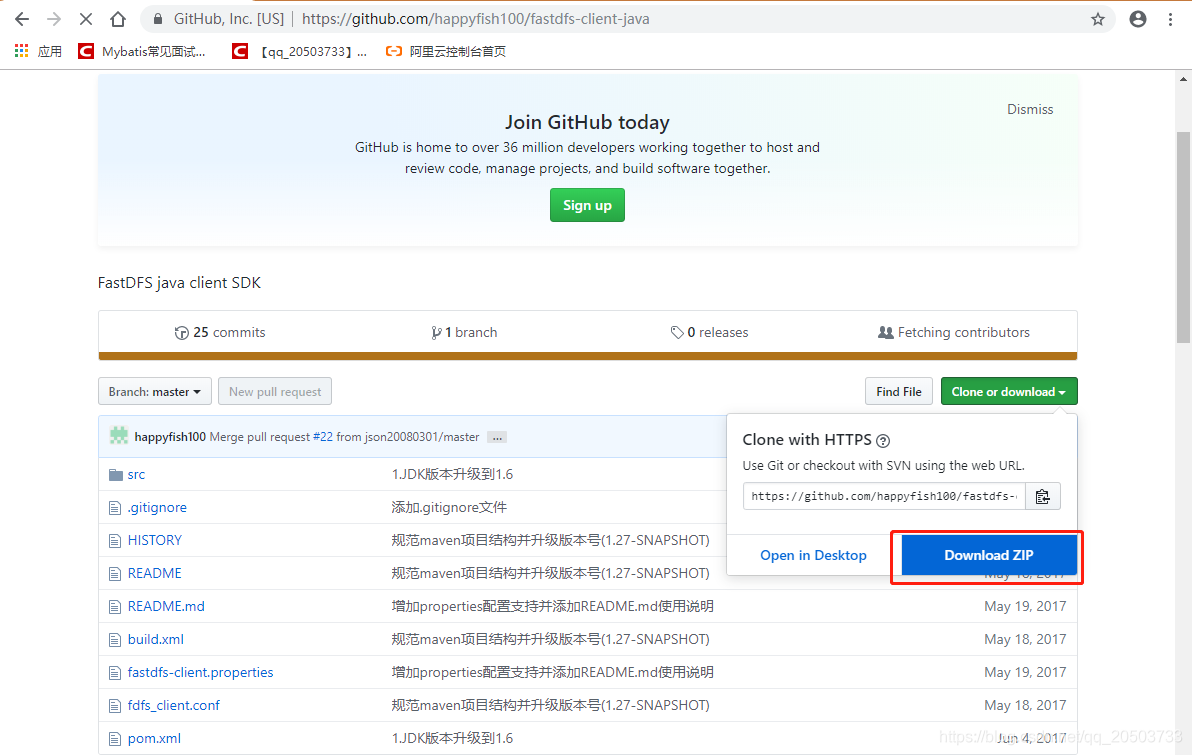Open 阿里云控制台首页 bookmark
1192x755 pixels.
point(446,51)
